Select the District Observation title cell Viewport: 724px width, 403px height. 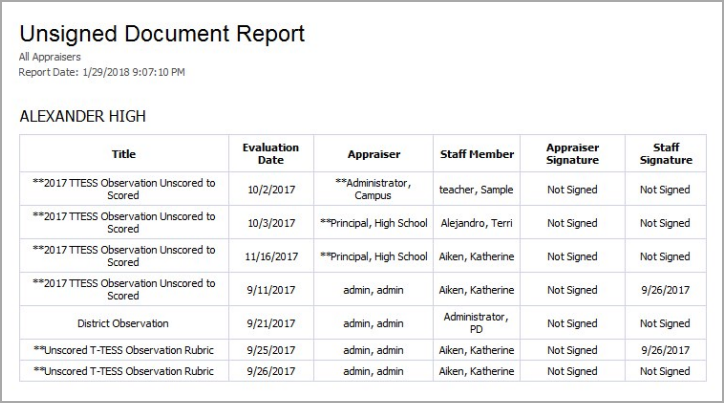click(x=123, y=323)
